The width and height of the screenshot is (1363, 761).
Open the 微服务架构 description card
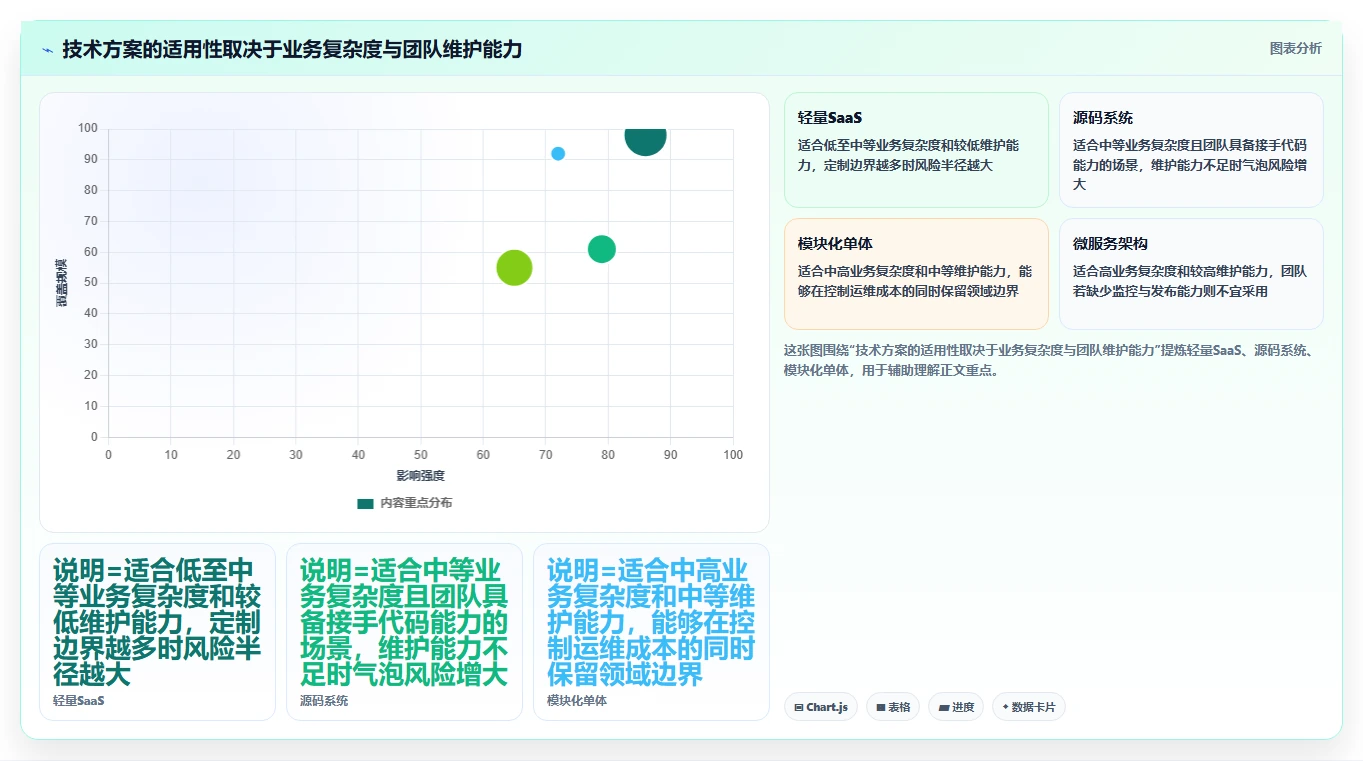coord(1191,274)
